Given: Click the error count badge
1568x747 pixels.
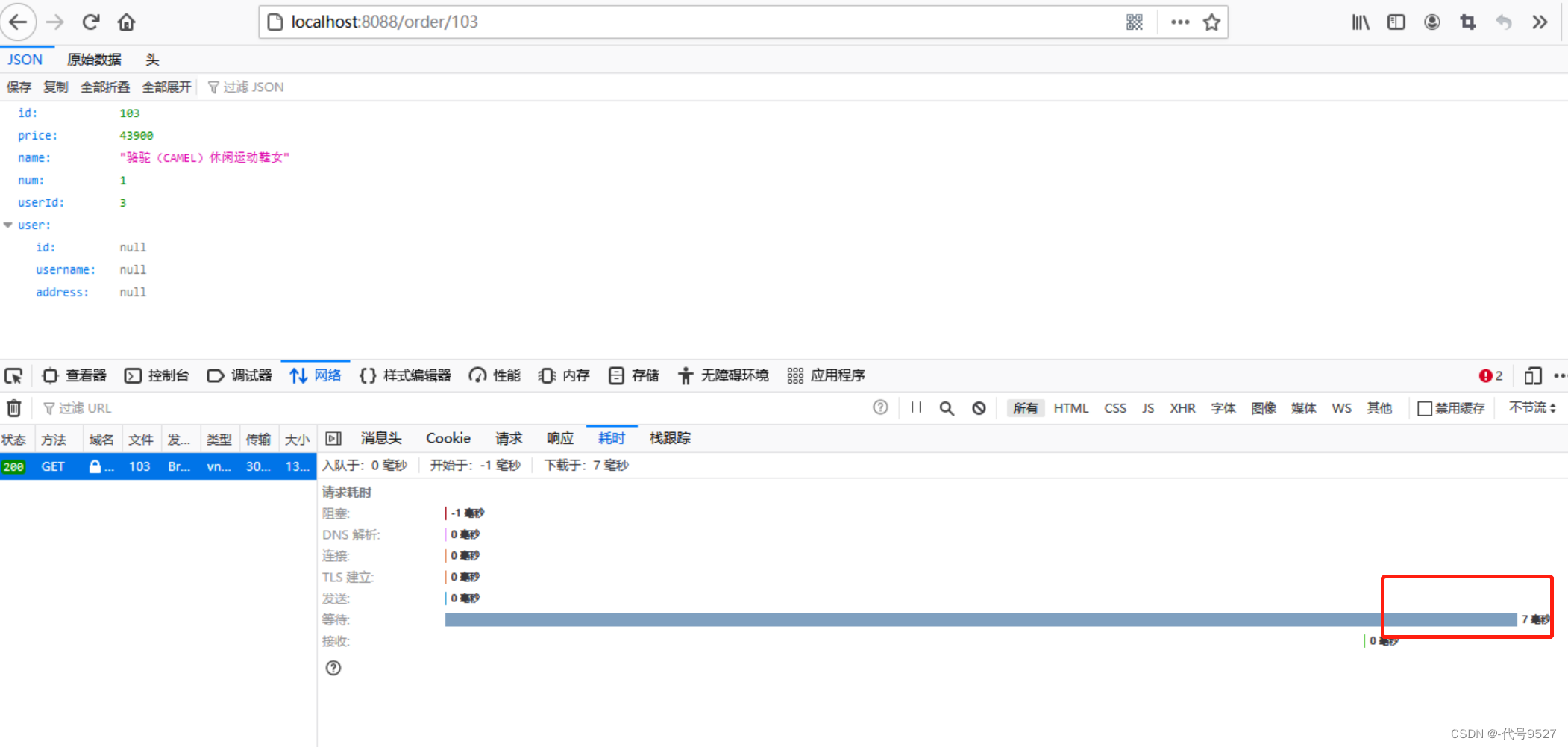Looking at the screenshot, I should coord(1490,375).
